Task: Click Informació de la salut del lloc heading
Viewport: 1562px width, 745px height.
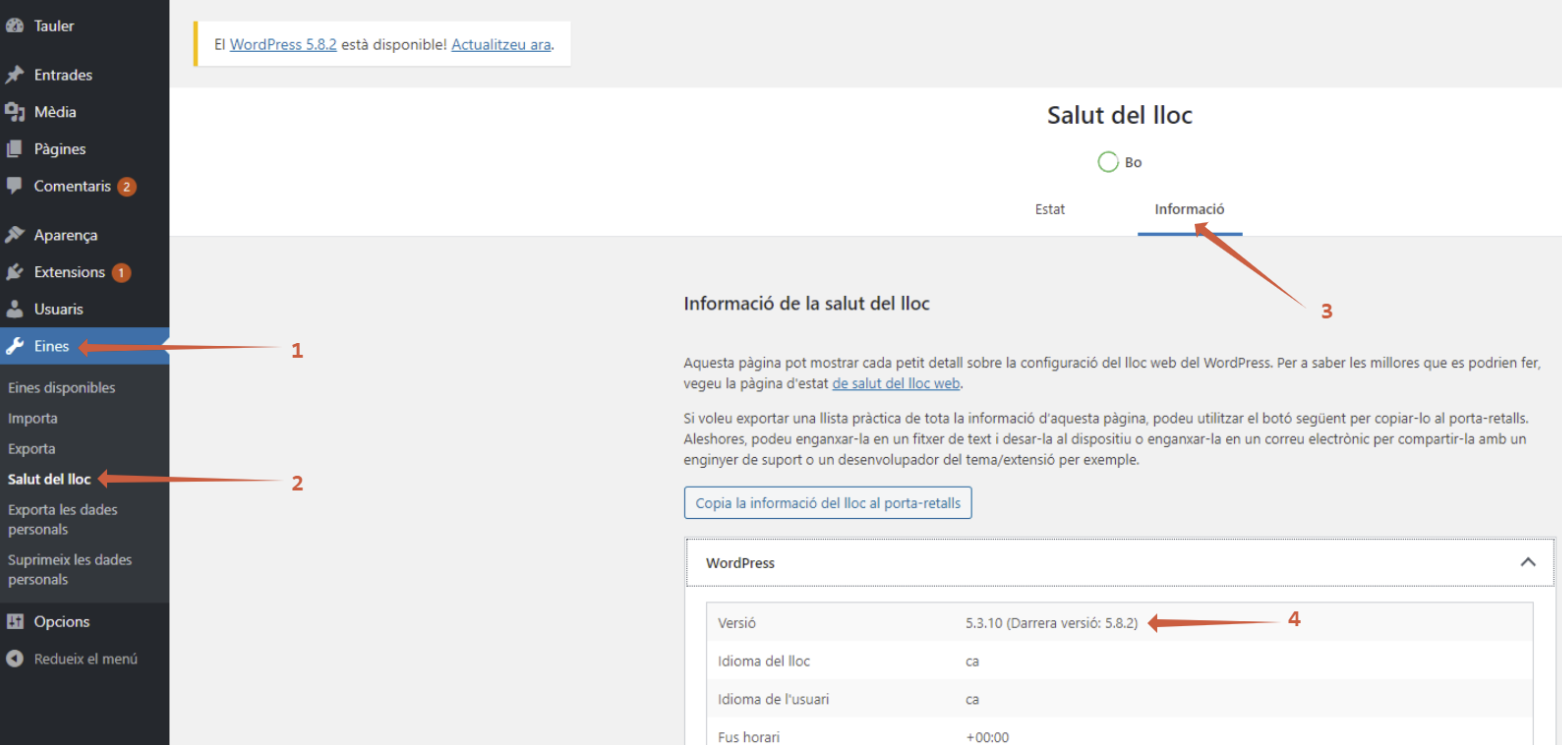Action: [x=807, y=303]
